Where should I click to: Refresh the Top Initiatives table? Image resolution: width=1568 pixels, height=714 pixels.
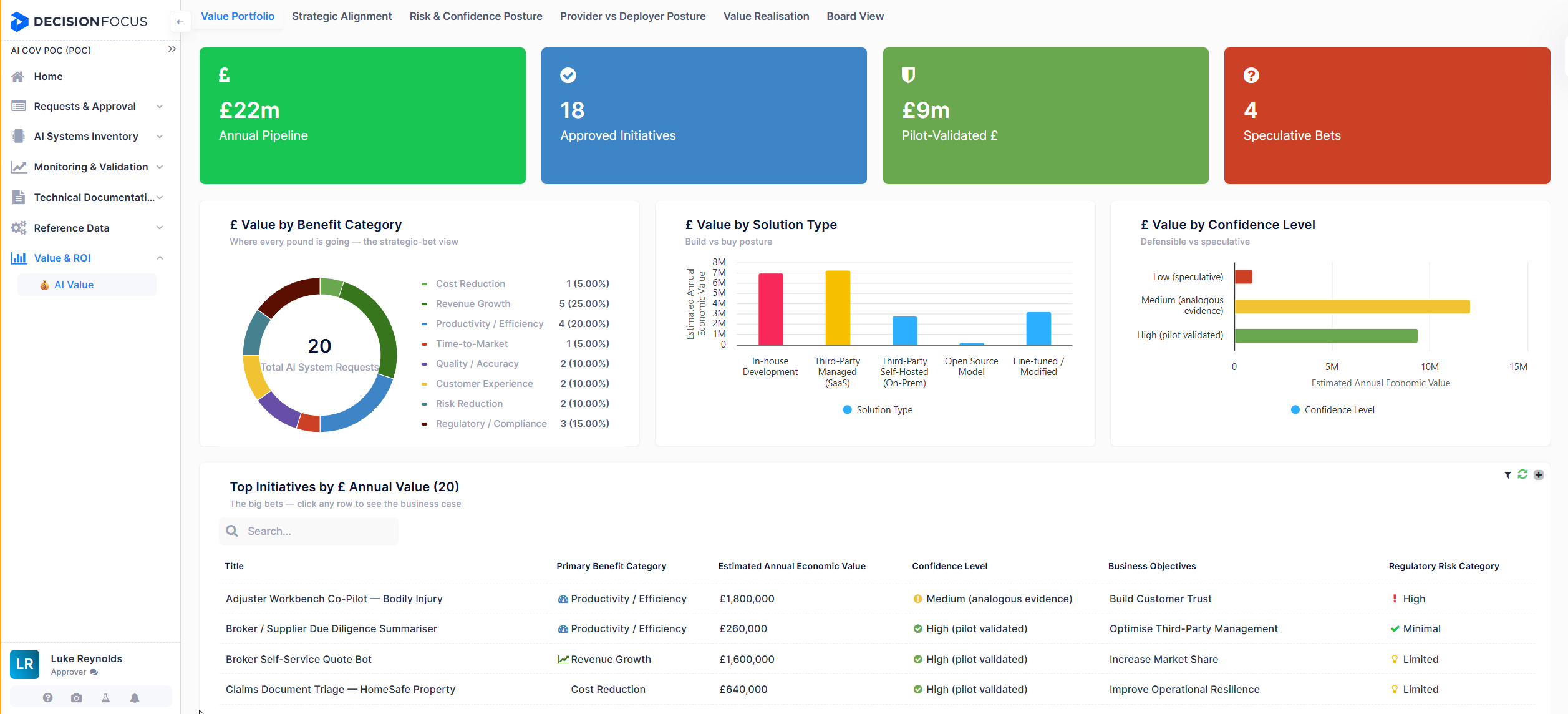pos(1522,474)
